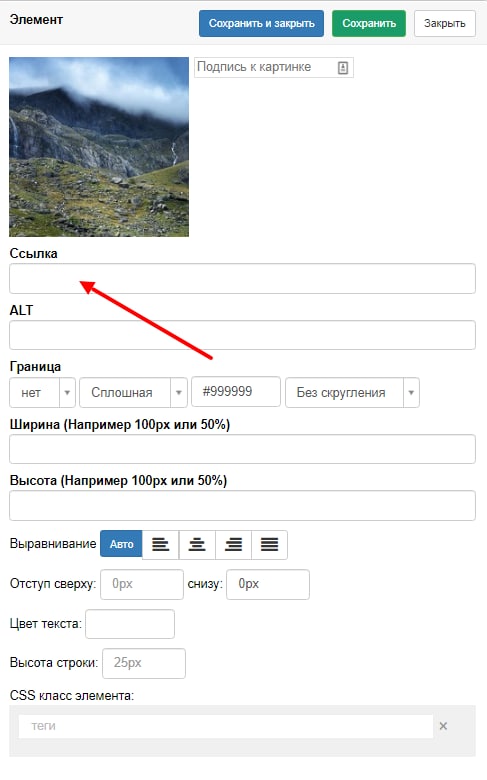Focus the 'снизу' bottom margin field
487x780 pixels.
tap(268, 584)
